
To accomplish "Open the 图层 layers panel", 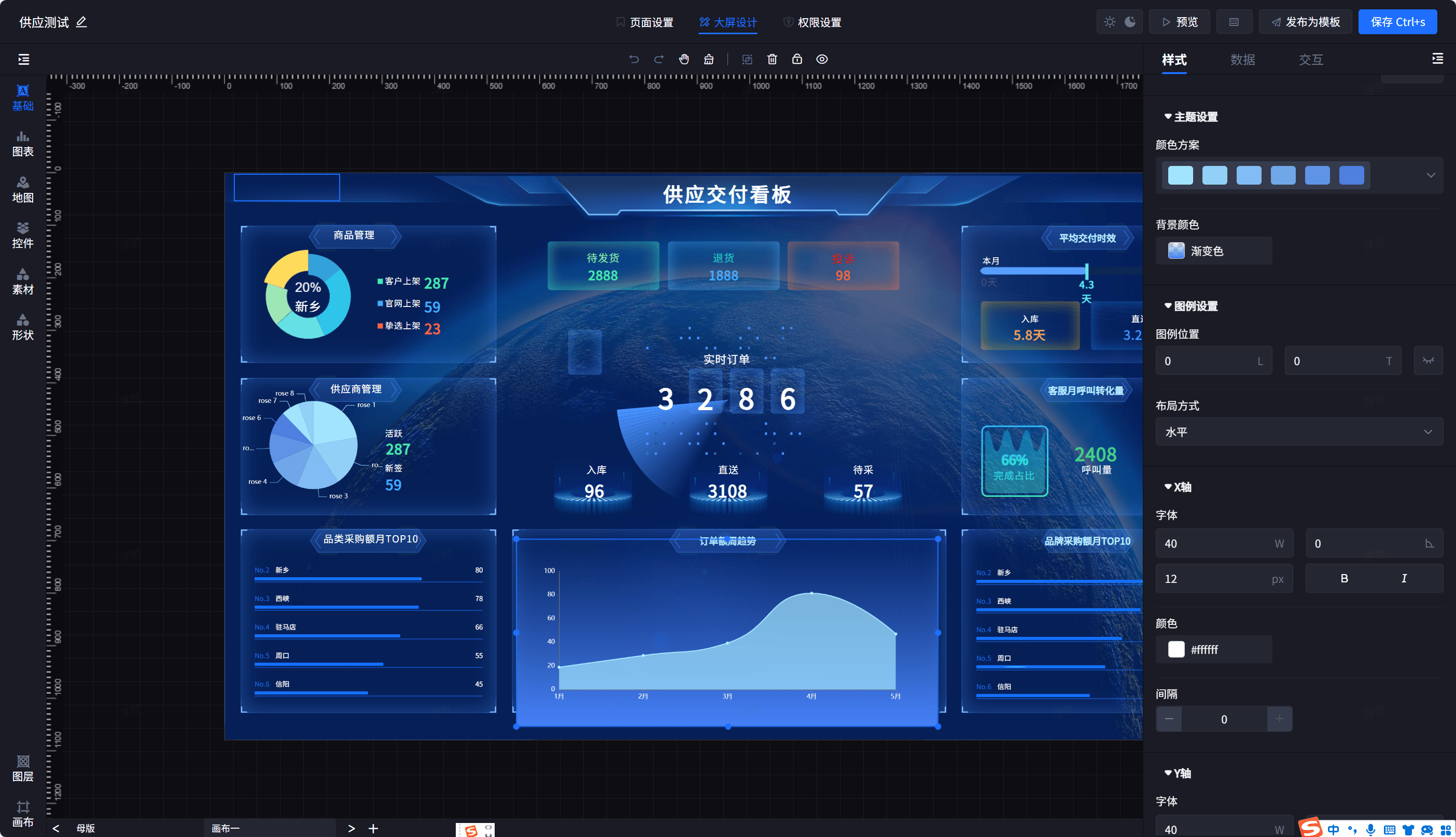I will pos(23,769).
